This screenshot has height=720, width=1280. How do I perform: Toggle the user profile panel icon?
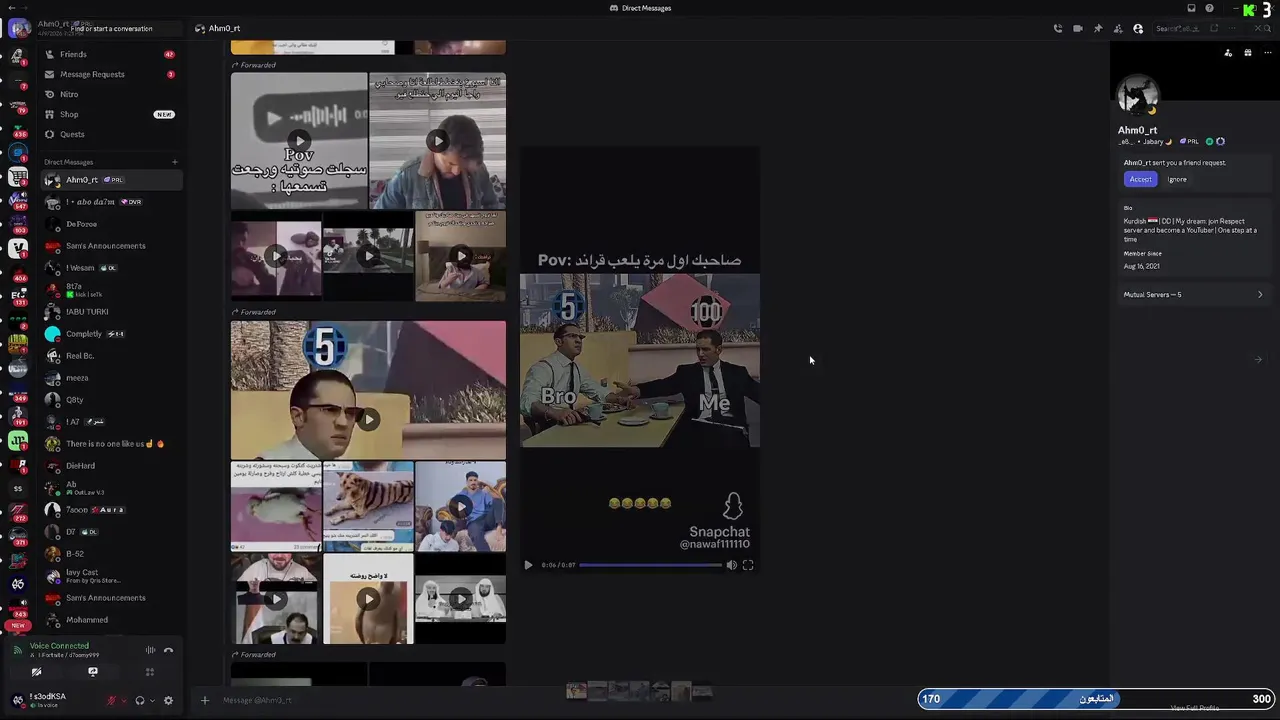click(1138, 29)
